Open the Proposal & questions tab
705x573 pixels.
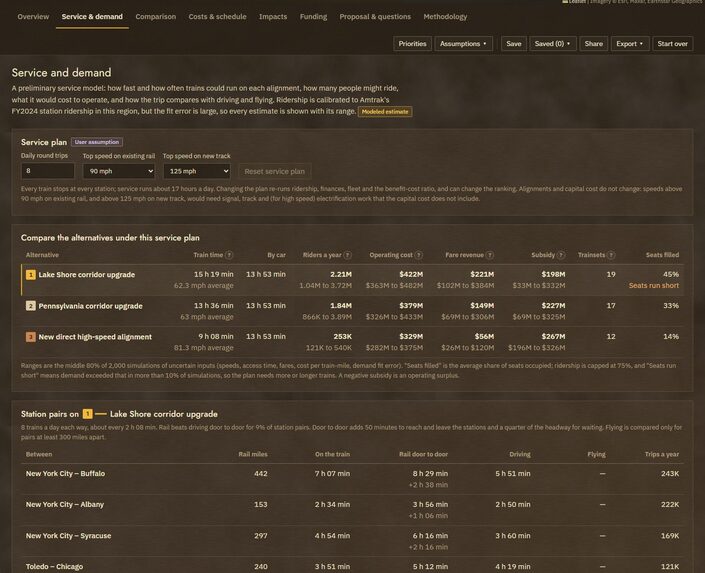click(x=375, y=17)
